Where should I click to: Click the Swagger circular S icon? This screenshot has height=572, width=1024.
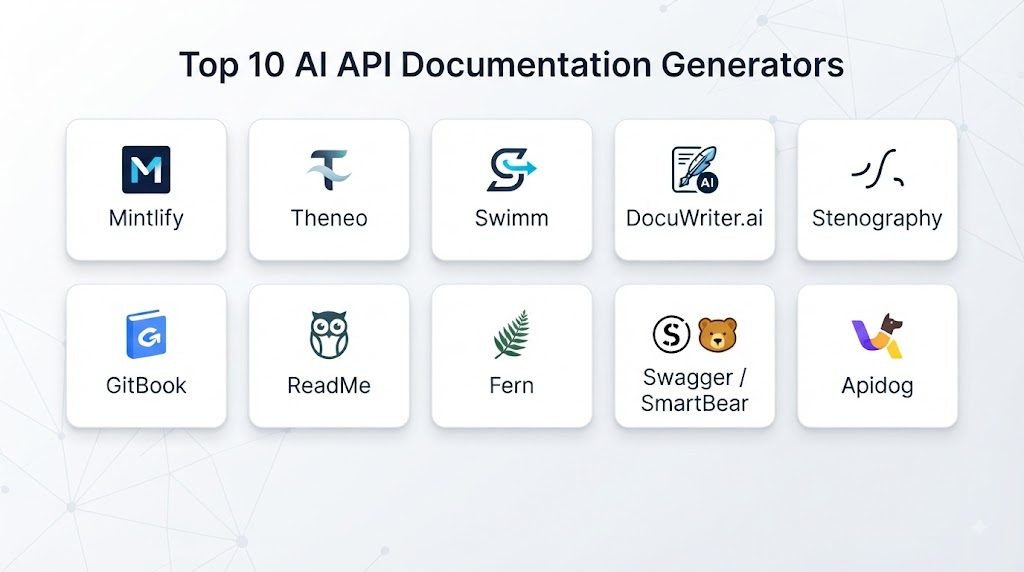(x=671, y=334)
